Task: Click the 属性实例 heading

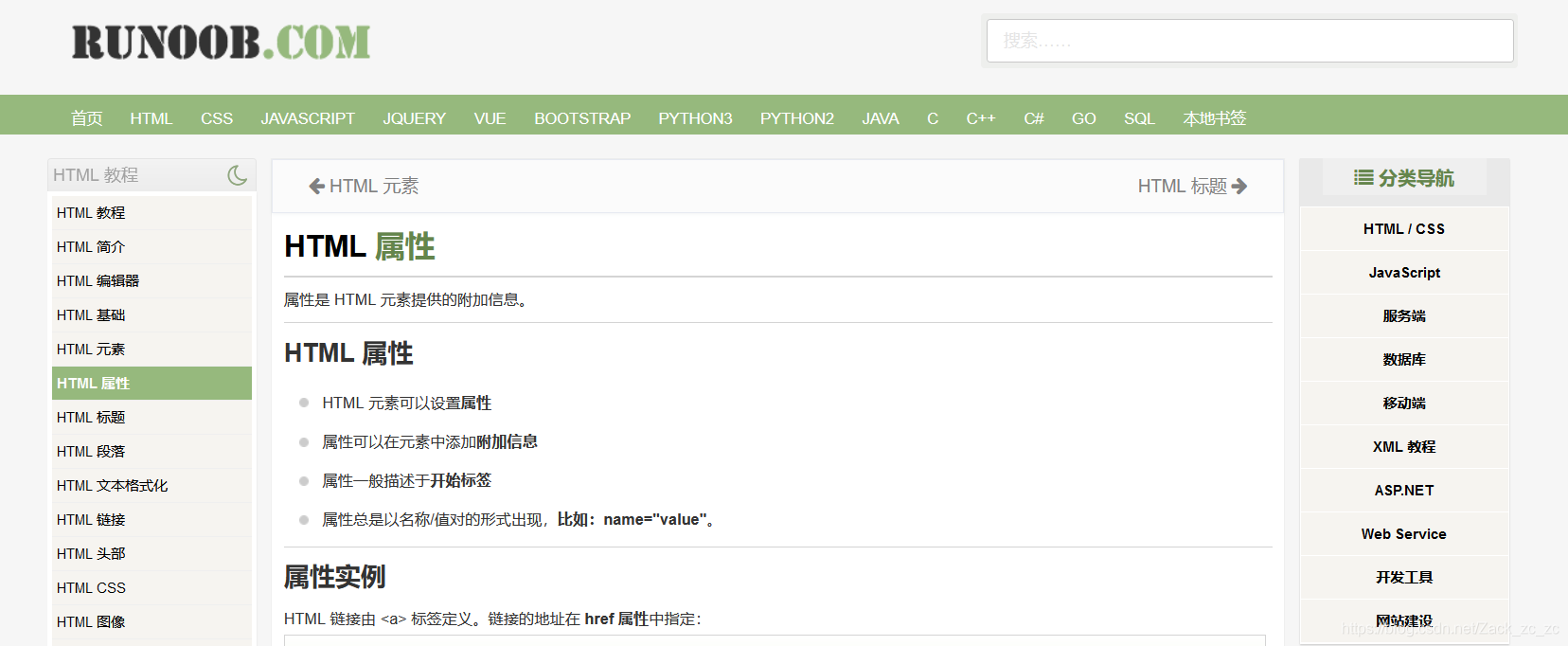Action: [335, 577]
